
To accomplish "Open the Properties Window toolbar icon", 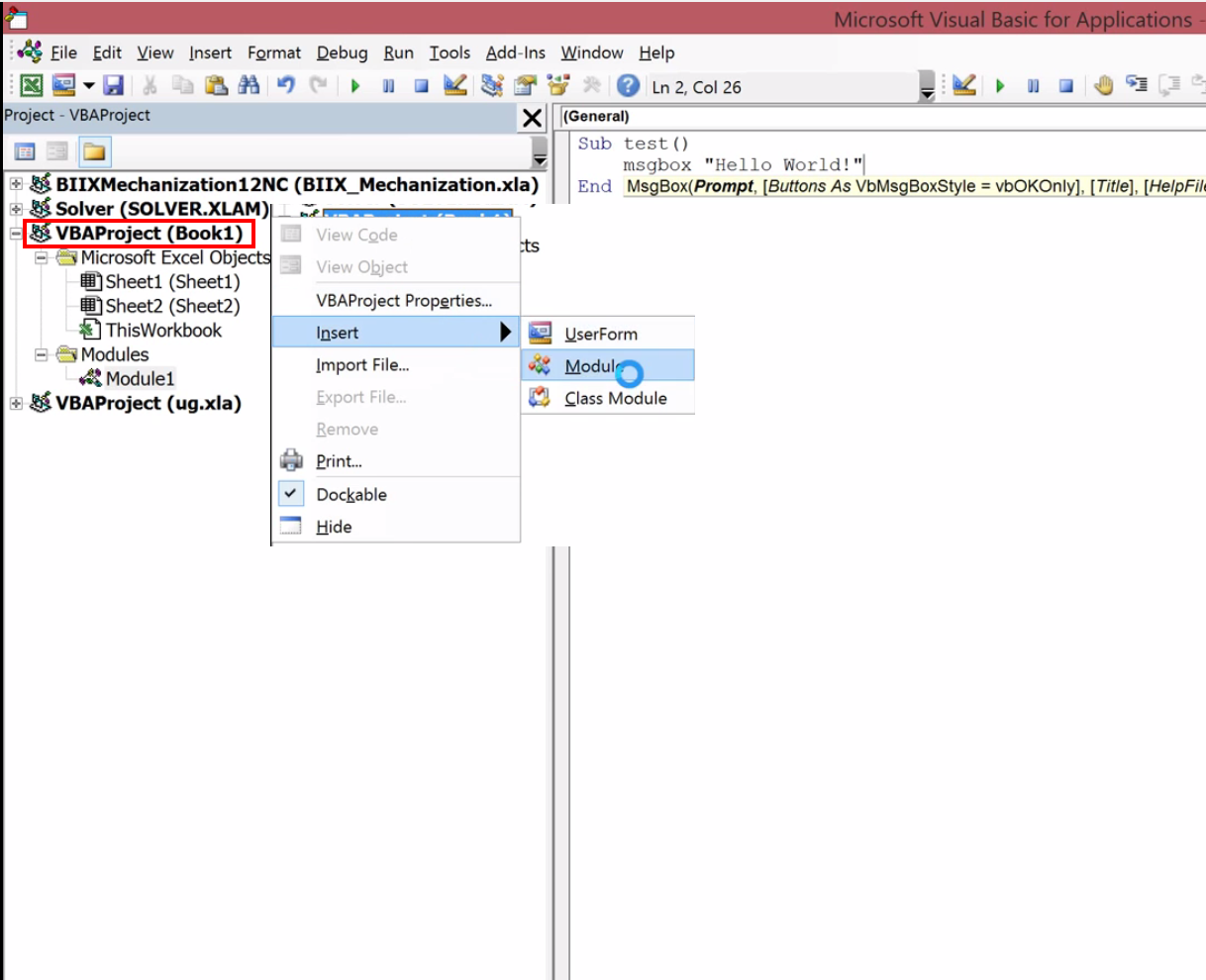I will click(x=522, y=86).
